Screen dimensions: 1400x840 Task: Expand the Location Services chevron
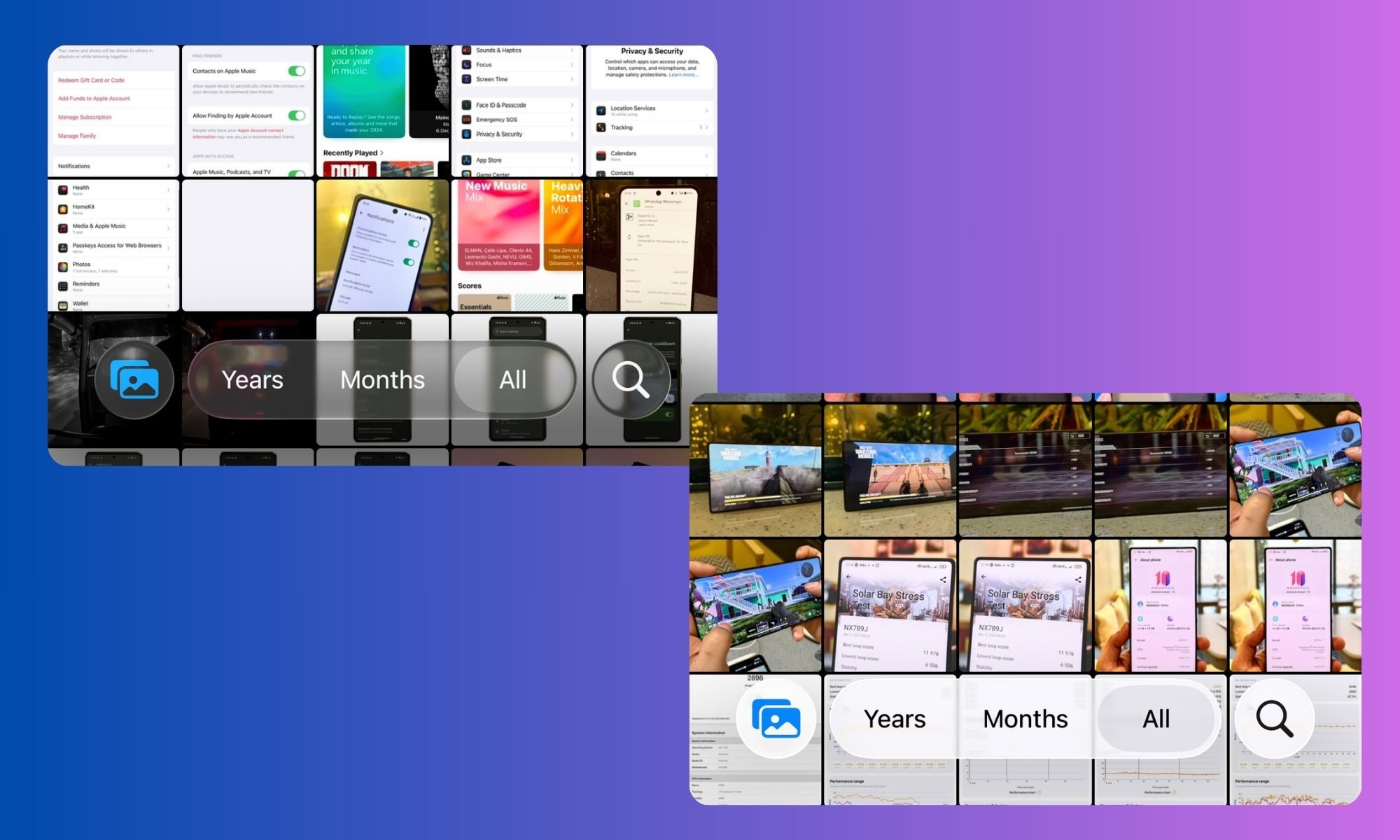(x=706, y=111)
